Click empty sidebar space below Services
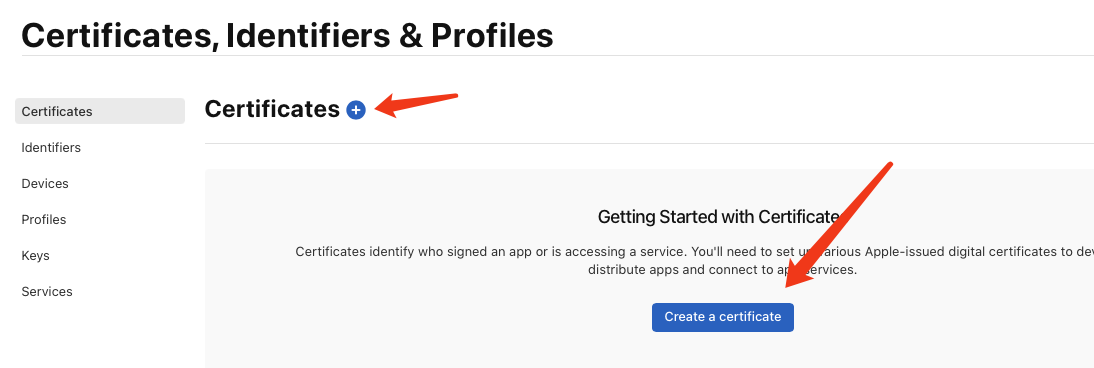Screen dimensions: 1094x368 click(100, 335)
